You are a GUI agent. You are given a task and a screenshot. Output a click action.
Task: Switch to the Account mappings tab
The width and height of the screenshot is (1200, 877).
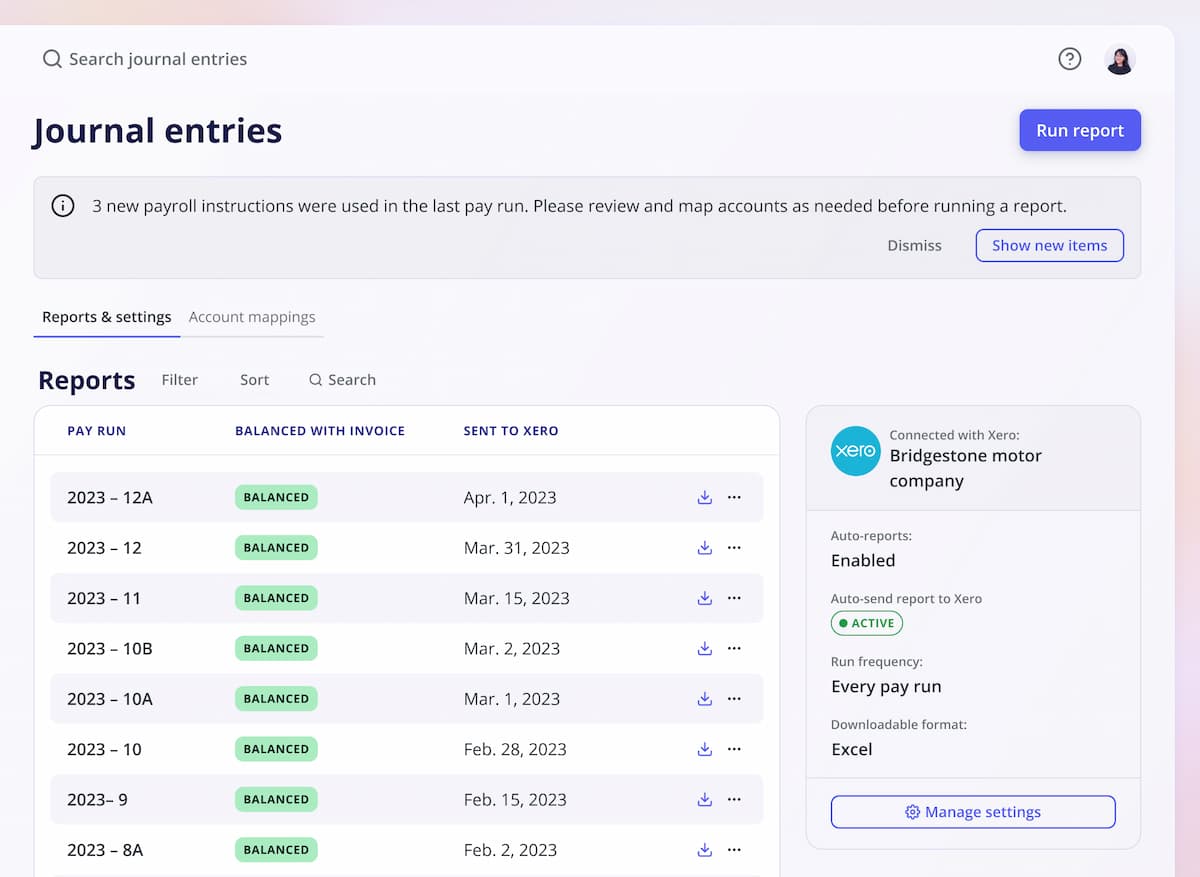[x=252, y=317]
